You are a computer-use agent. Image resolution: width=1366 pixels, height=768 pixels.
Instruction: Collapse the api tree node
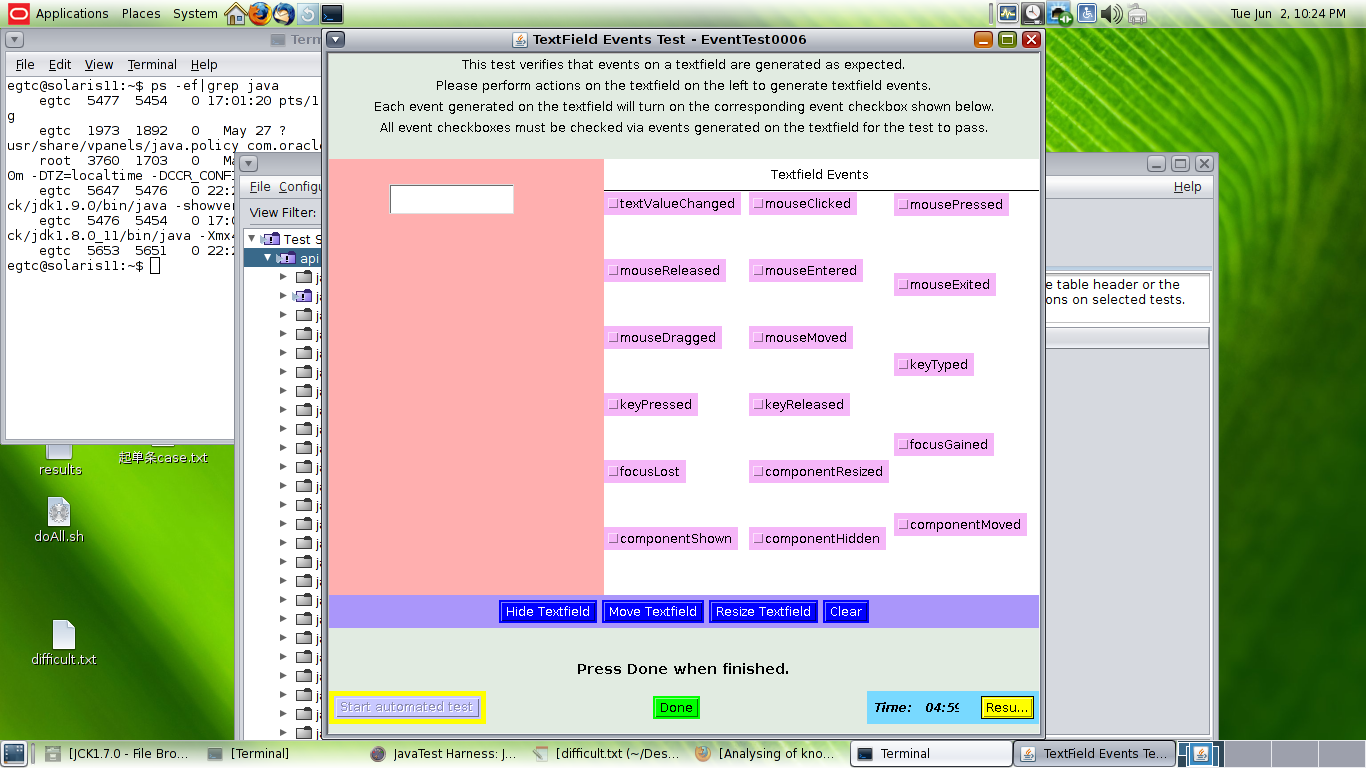tap(268, 258)
